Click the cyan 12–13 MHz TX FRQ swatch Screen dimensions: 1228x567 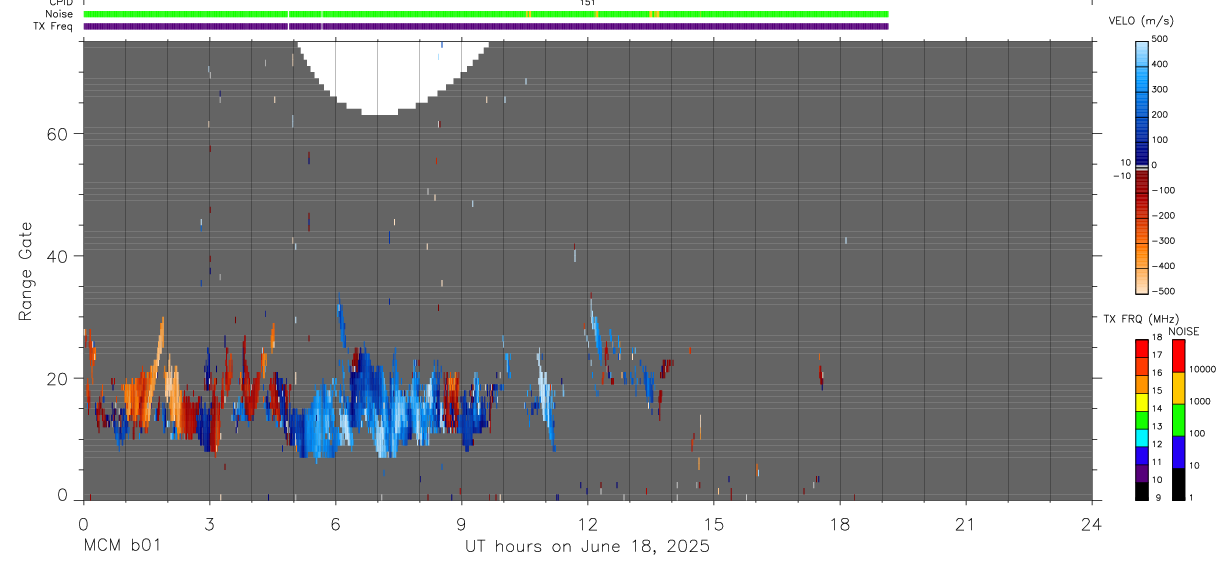coord(1141,438)
